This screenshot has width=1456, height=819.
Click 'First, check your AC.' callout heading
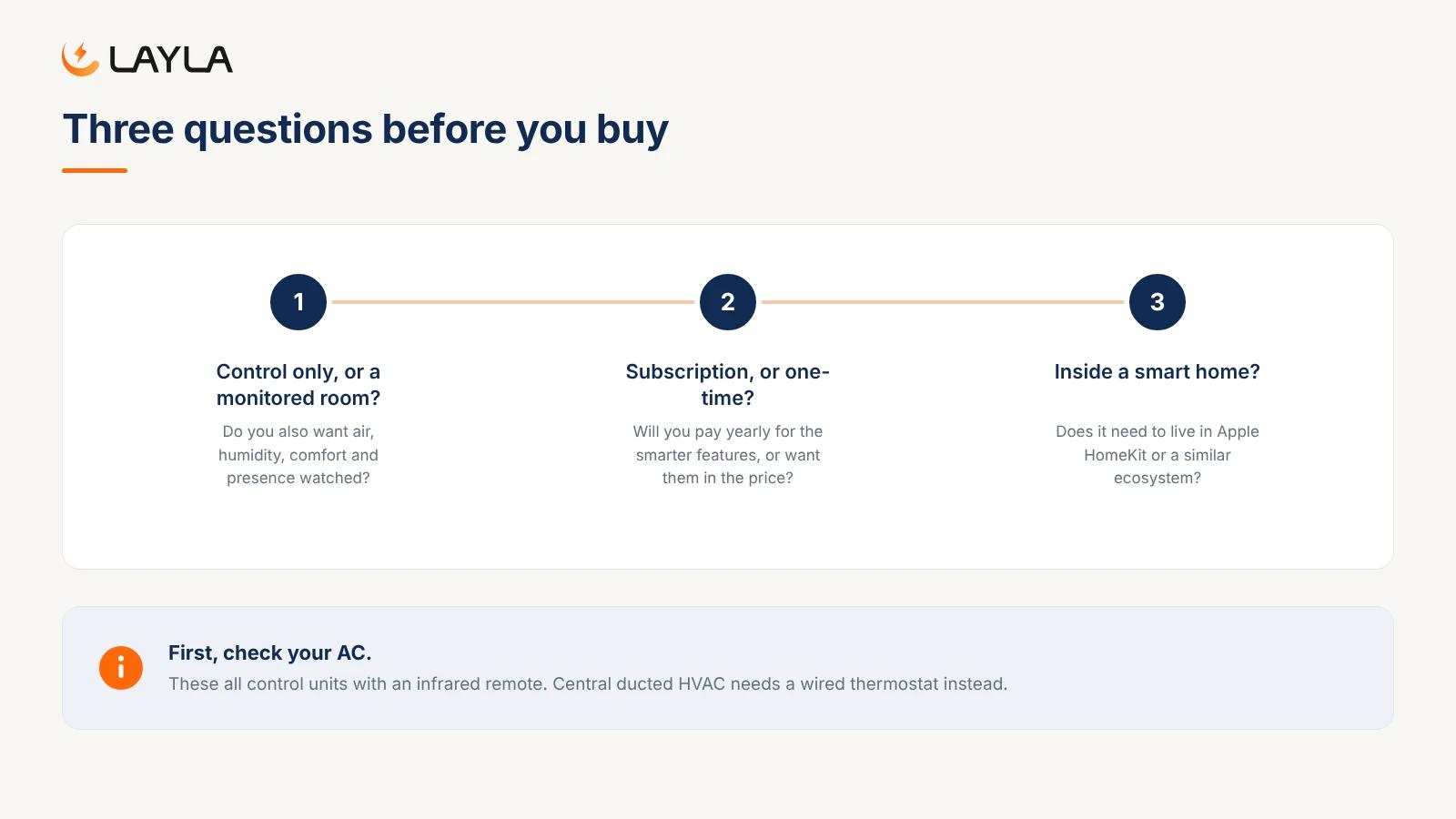point(269,652)
